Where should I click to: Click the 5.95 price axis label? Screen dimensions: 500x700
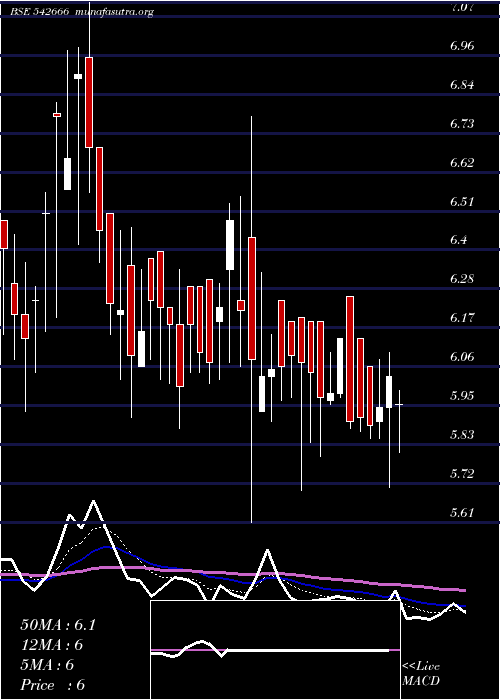pos(462,396)
